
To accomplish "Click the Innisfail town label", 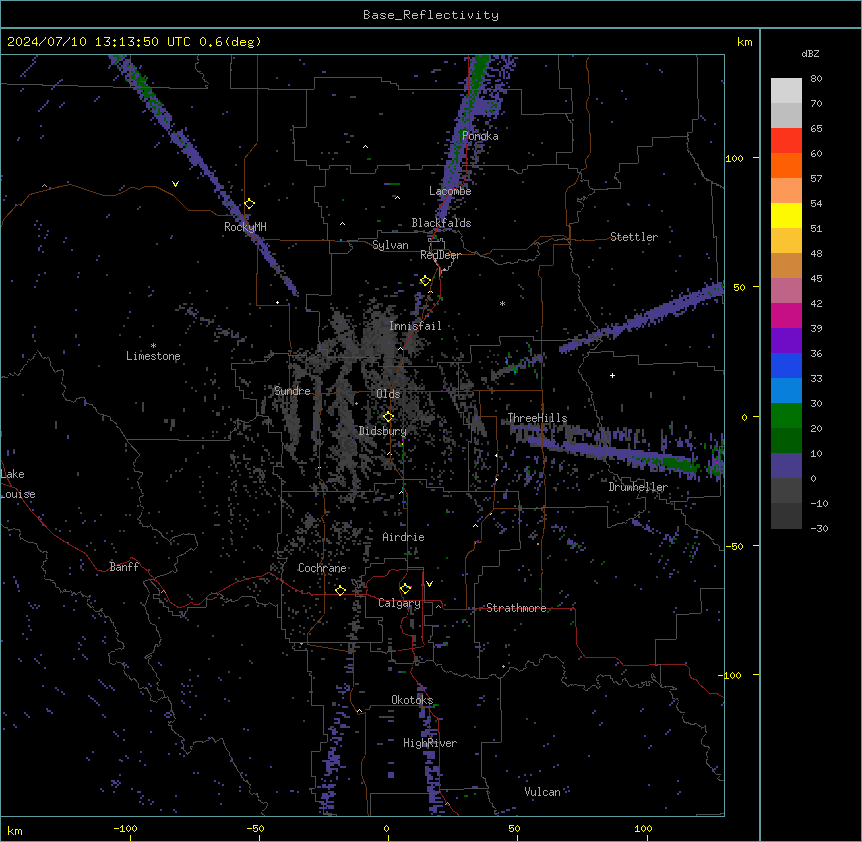I will coord(415,326).
